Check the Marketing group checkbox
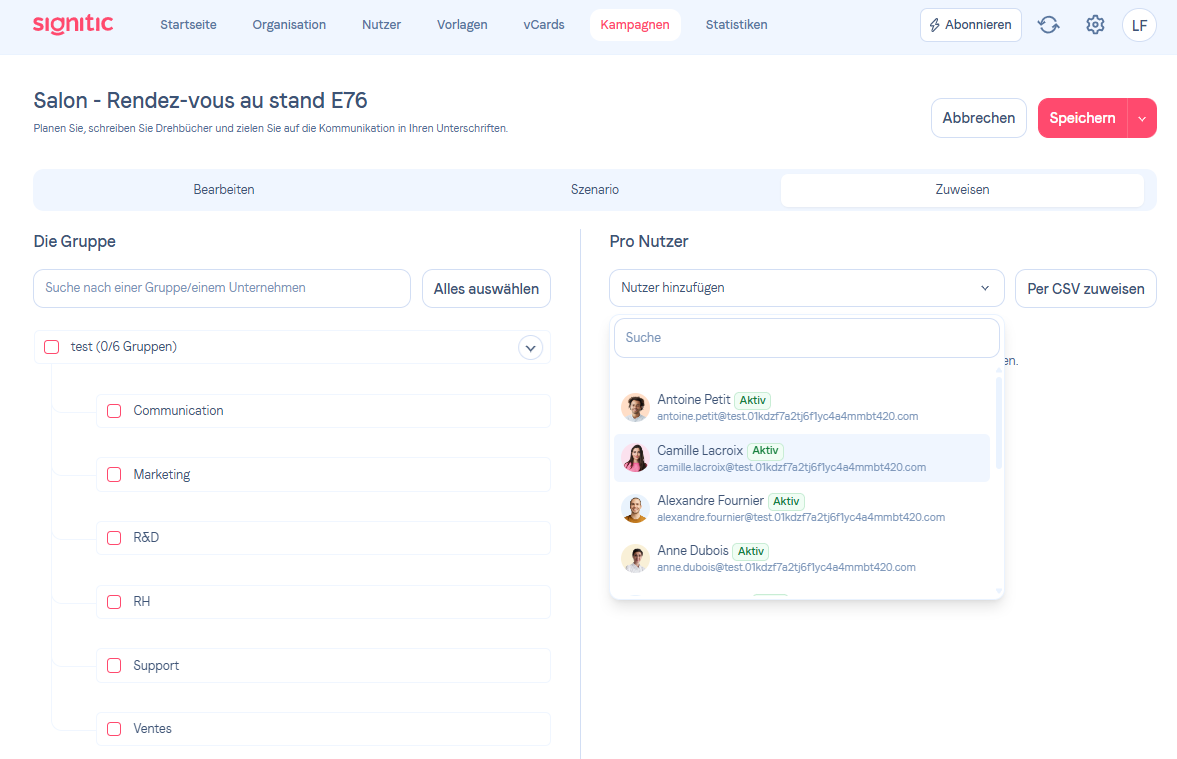The height and width of the screenshot is (759, 1177). (114, 474)
